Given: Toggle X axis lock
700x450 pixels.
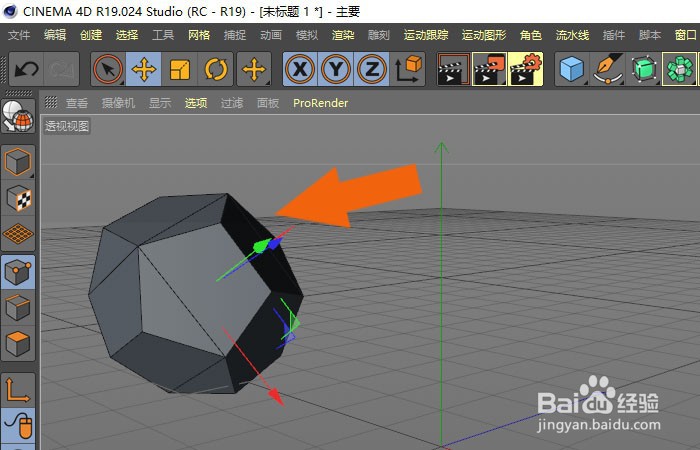Looking at the screenshot, I should [300, 69].
